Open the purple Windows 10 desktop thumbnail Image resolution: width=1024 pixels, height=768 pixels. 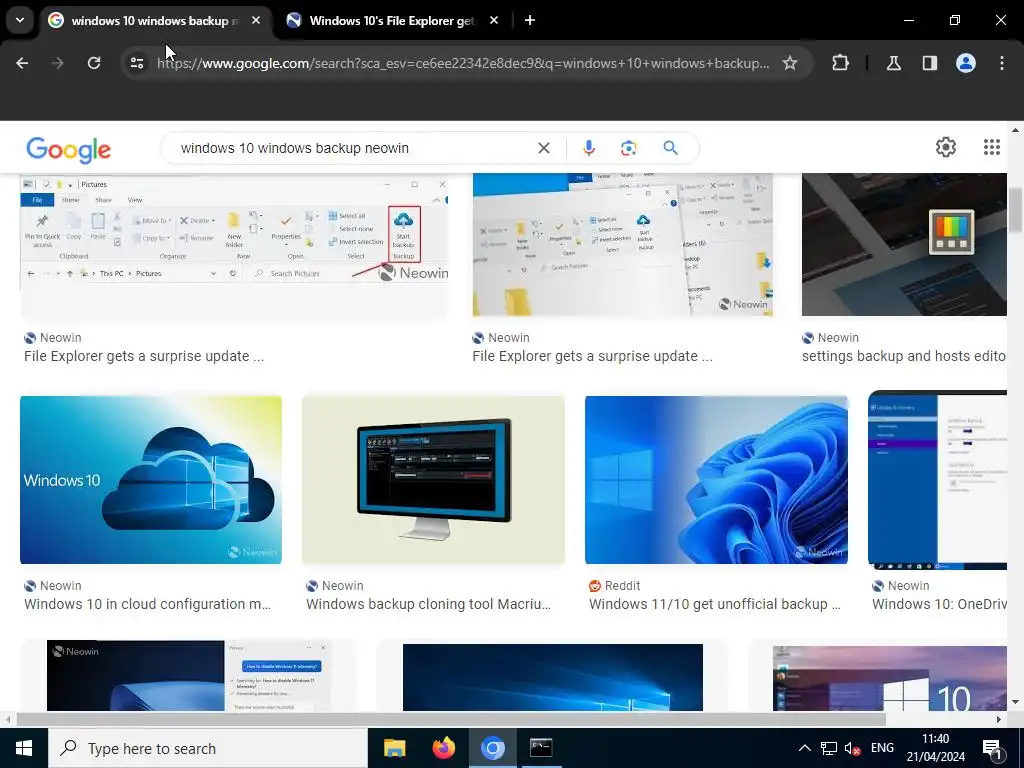(x=889, y=678)
